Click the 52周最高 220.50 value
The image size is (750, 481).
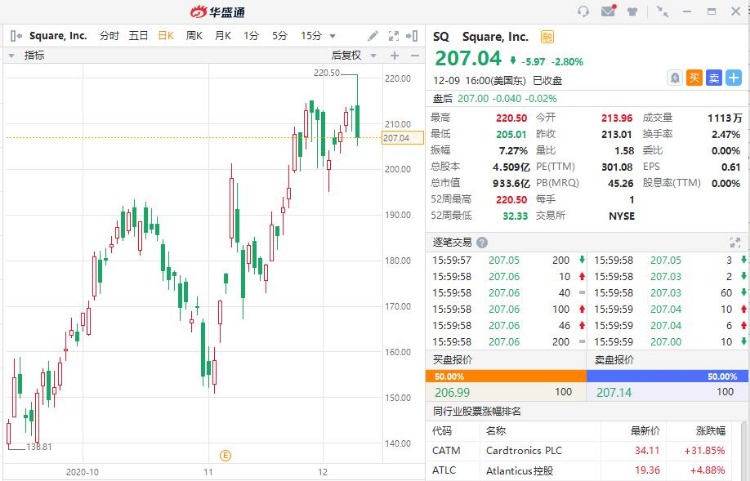point(511,200)
